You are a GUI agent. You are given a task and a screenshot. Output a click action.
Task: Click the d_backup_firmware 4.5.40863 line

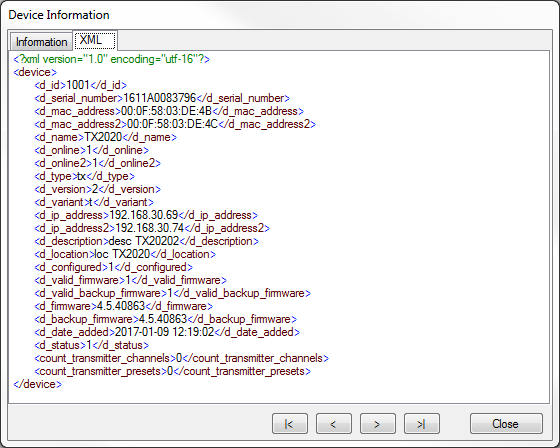pyautogui.click(x=166, y=319)
